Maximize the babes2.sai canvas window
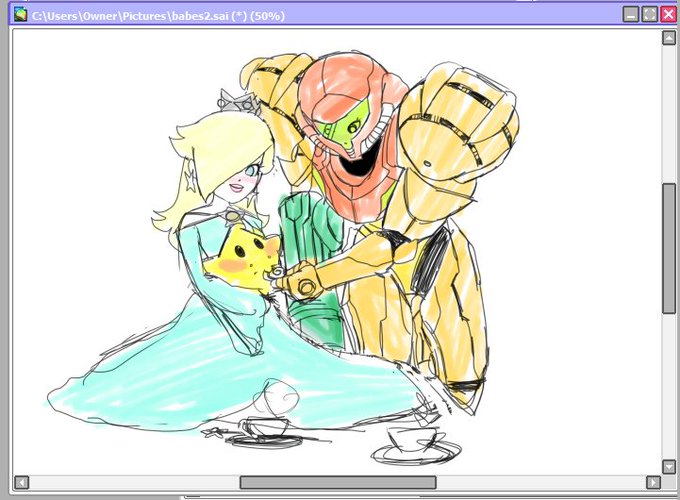680x500 pixels. coord(649,15)
